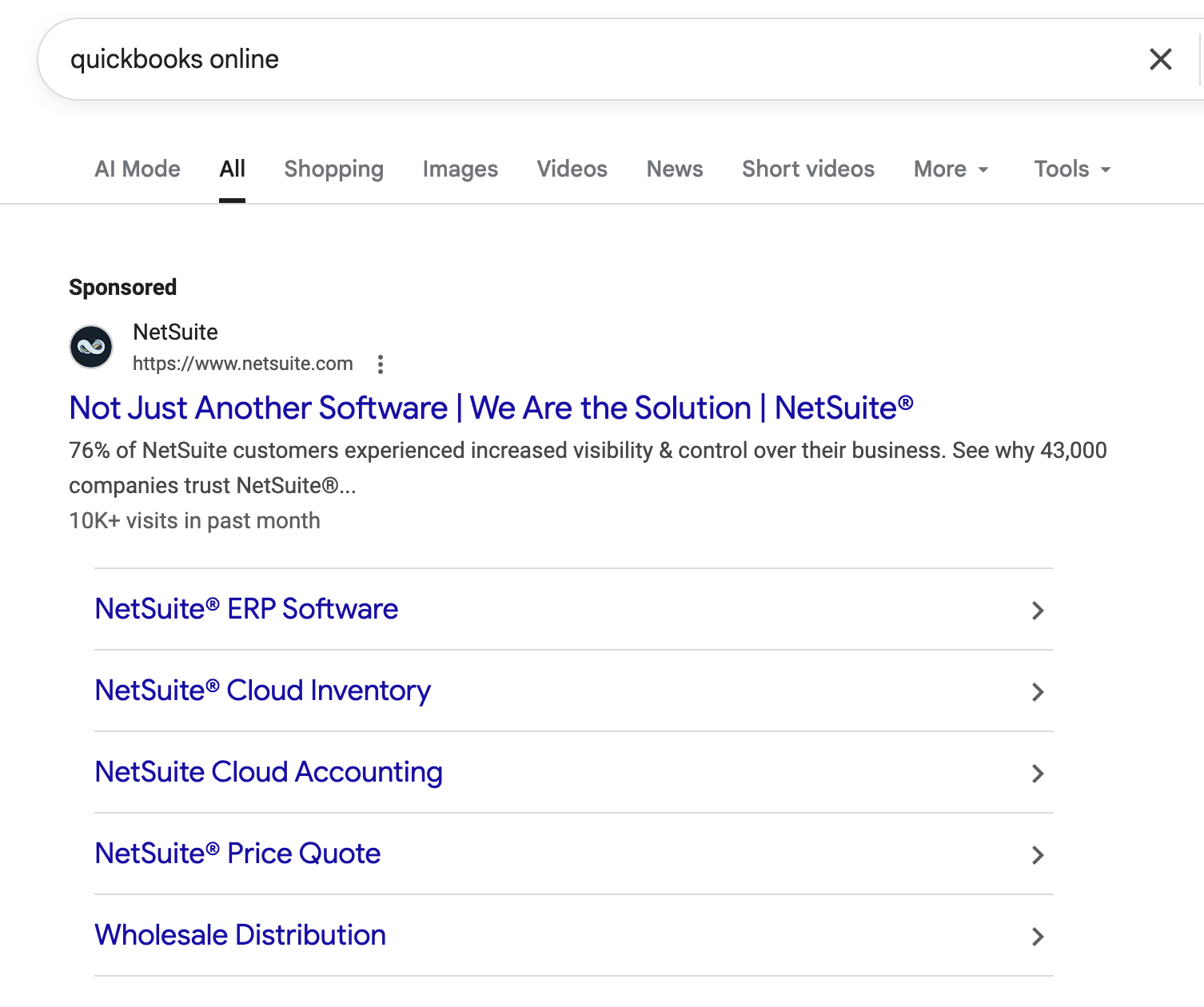Click the chevron on NetSuite Price Quote row
The image size is (1204, 1007).
(1037, 855)
